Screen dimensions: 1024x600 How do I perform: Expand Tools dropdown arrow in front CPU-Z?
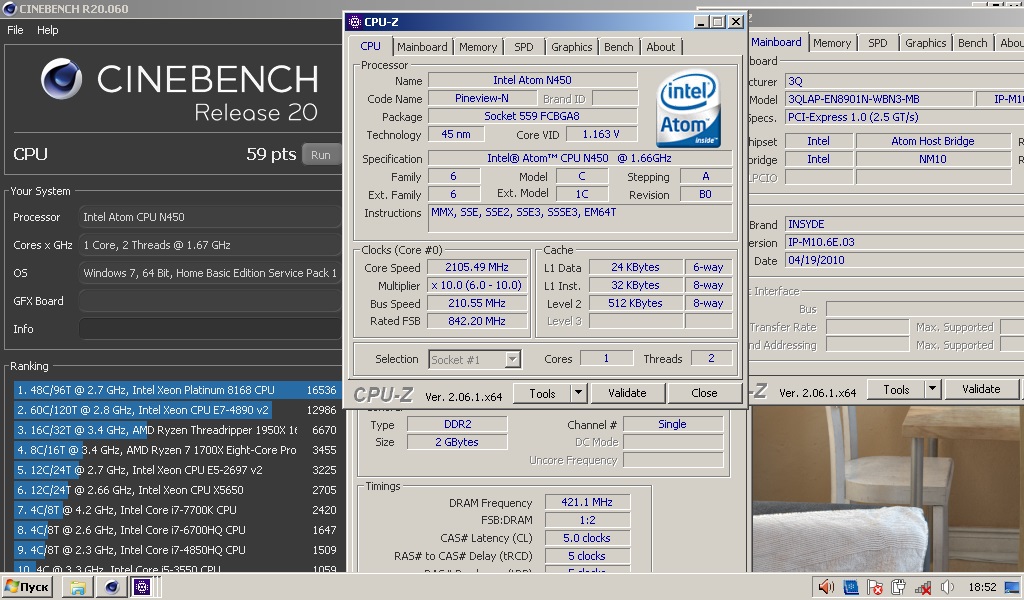click(579, 393)
